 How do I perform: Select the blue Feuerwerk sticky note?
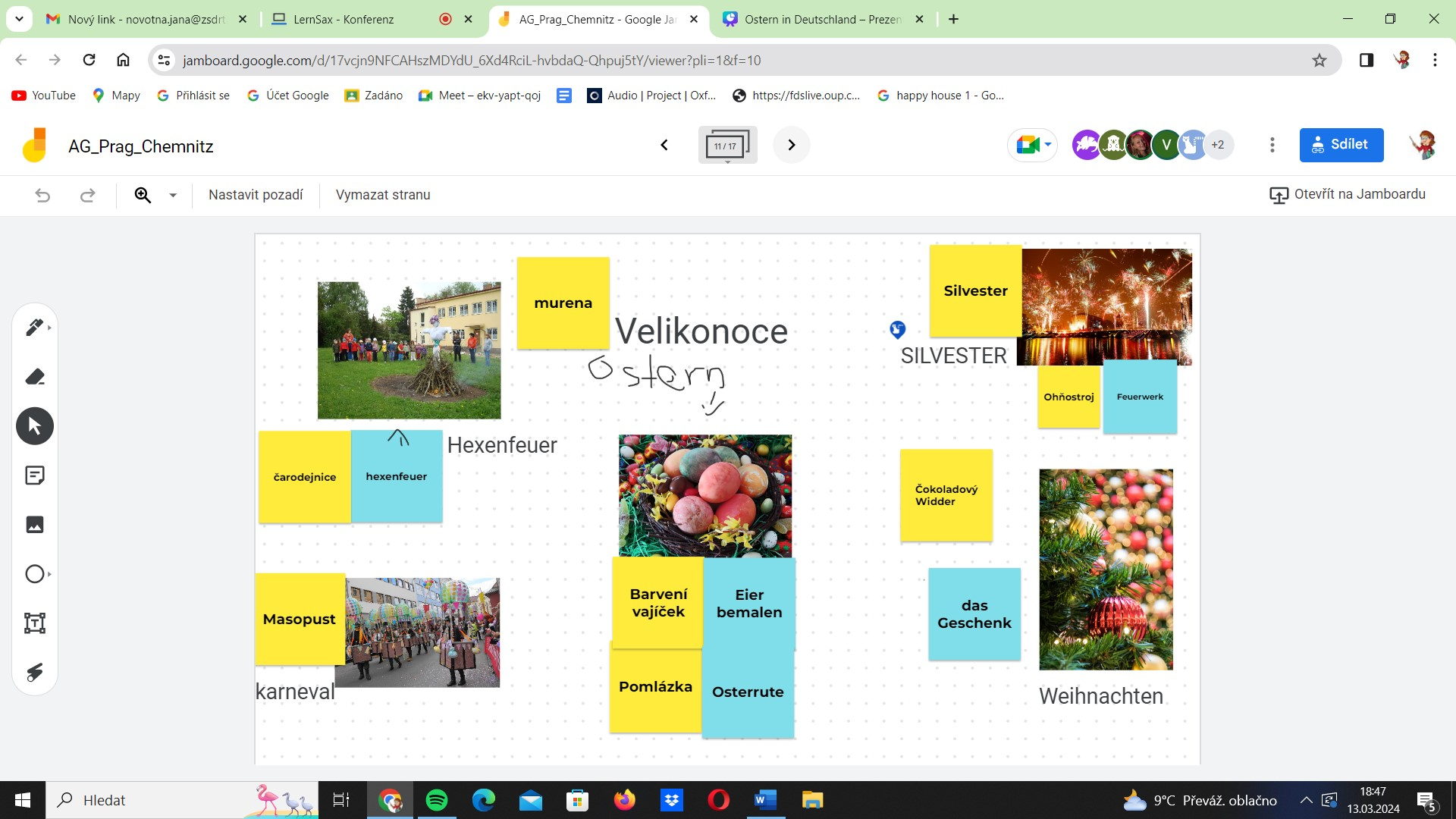tap(1140, 397)
